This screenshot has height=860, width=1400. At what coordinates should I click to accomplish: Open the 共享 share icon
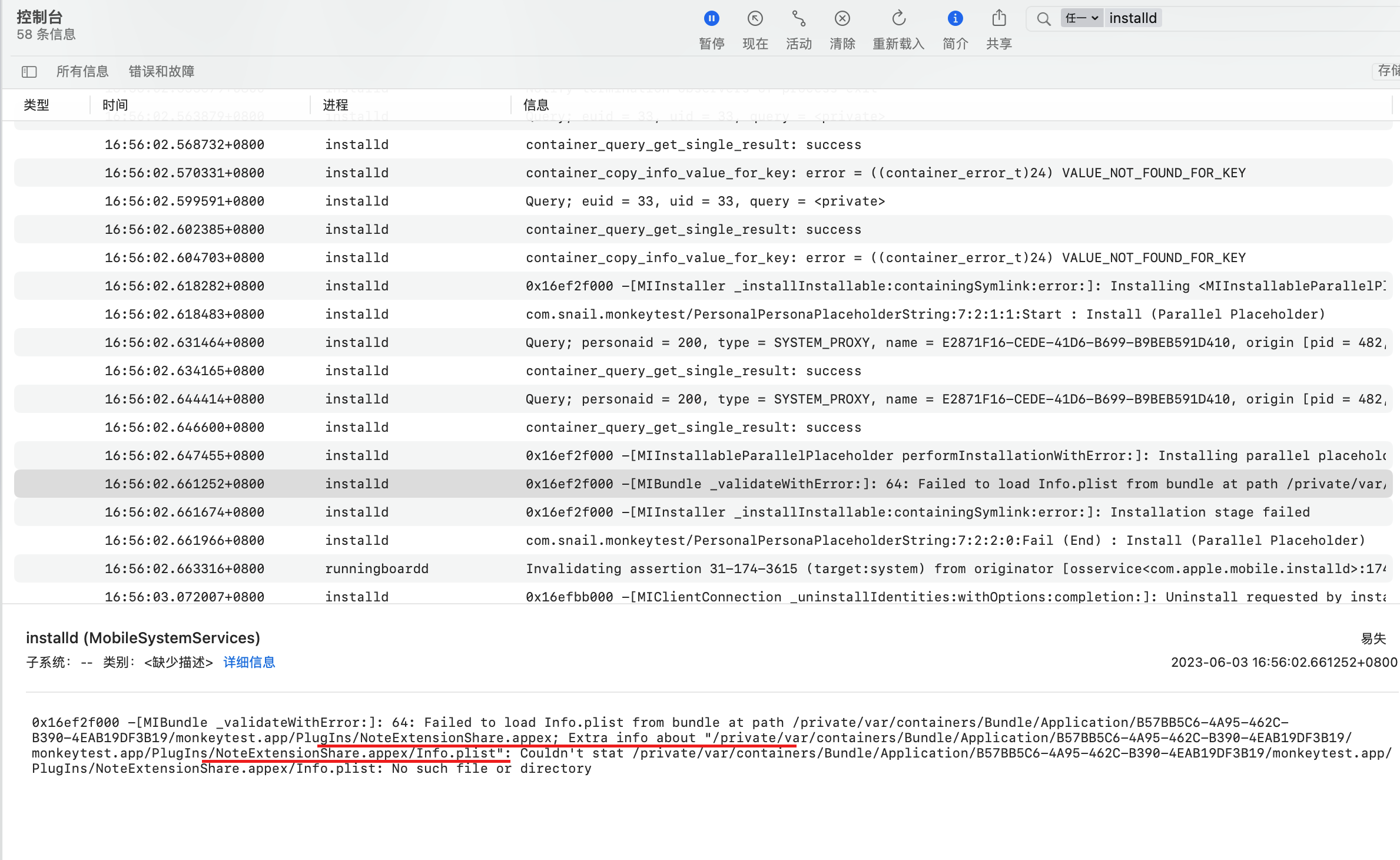click(x=998, y=19)
